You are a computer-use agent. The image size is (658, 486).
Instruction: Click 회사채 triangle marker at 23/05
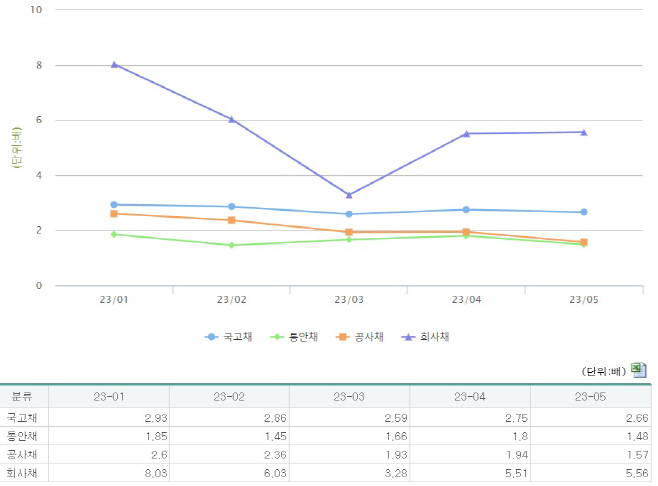584,133
